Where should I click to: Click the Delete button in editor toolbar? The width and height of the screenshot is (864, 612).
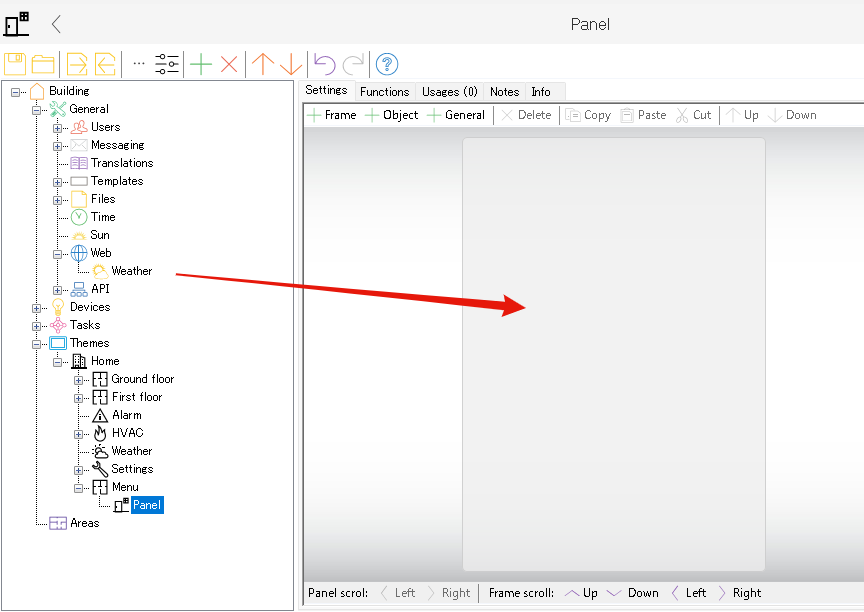pos(526,115)
